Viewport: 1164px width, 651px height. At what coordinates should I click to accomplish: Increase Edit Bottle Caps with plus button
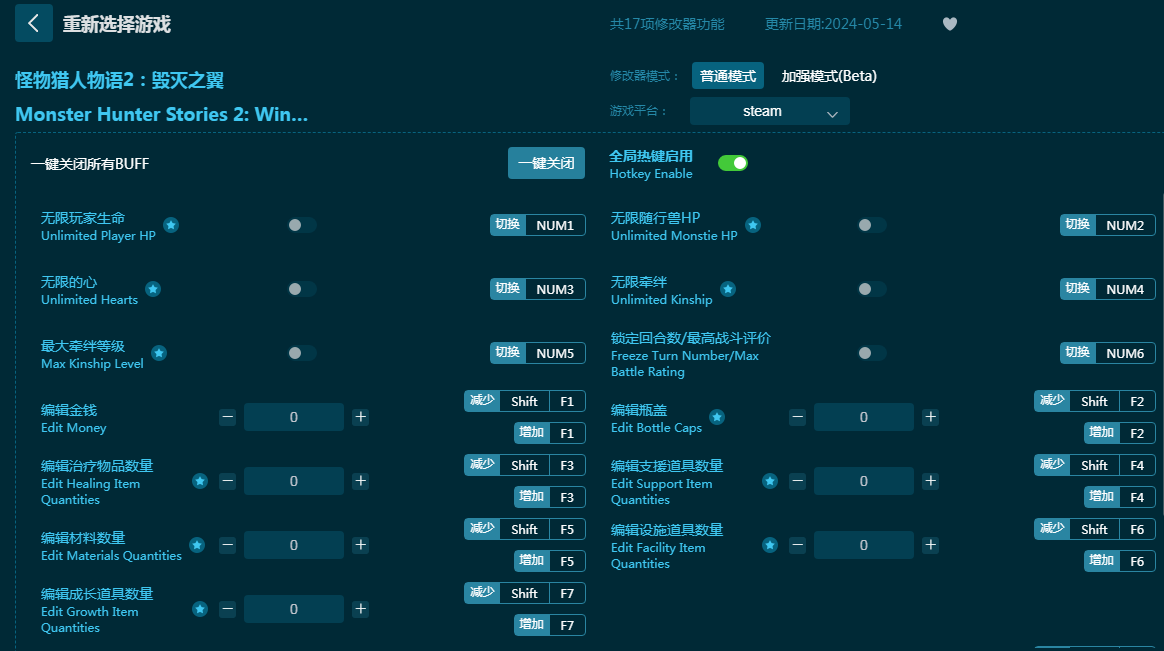[x=931, y=417]
